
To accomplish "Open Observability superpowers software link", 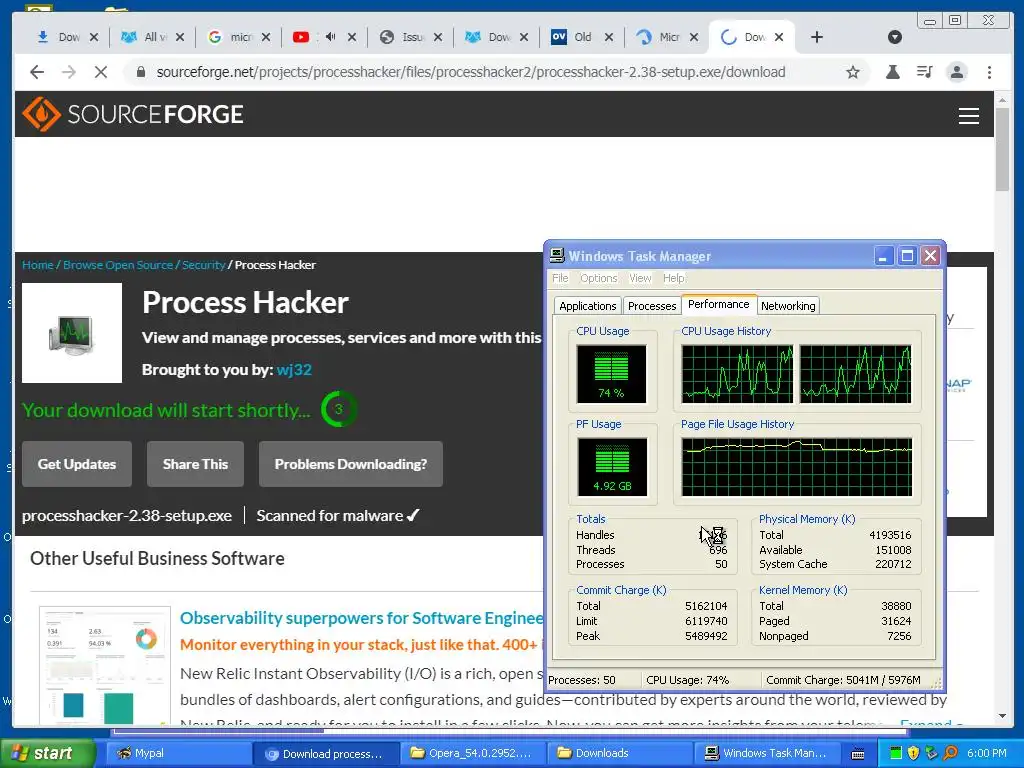I will pyautogui.click(x=361, y=618).
